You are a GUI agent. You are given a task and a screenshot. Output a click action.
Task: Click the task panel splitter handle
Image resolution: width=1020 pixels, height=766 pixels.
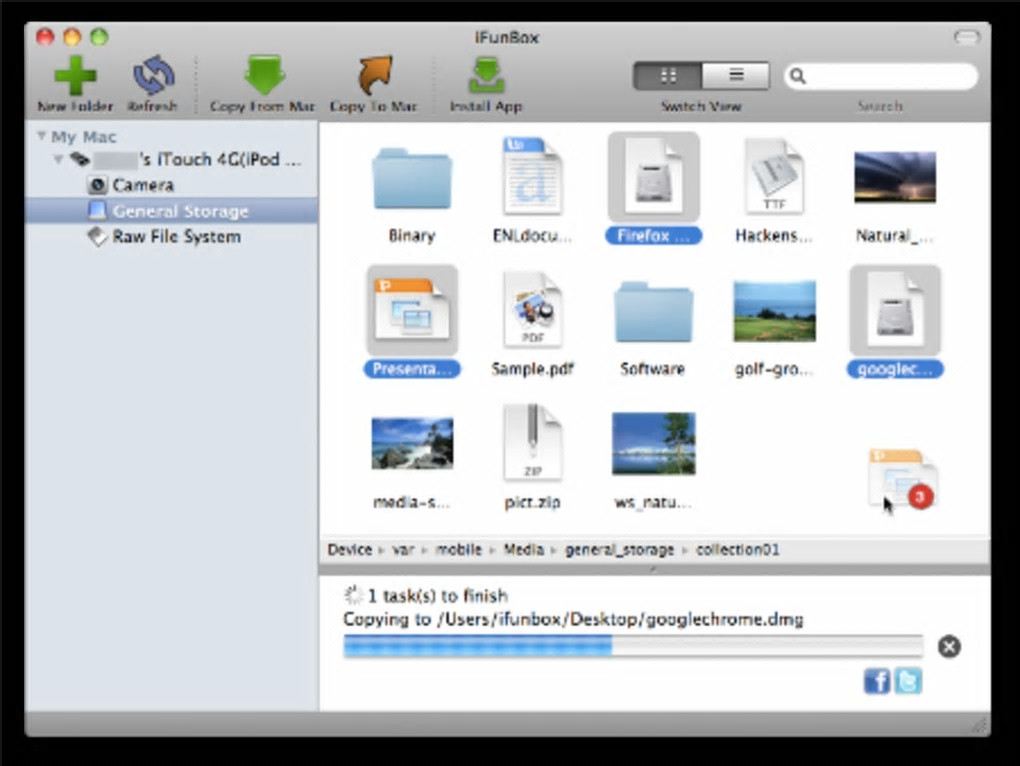coord(654,570)
